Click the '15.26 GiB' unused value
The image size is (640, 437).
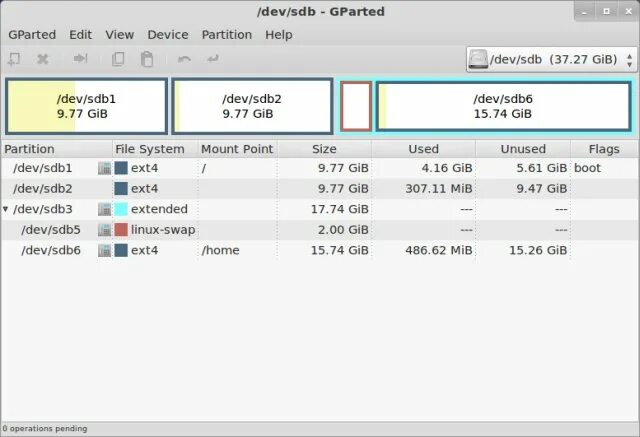click(538, 250)
